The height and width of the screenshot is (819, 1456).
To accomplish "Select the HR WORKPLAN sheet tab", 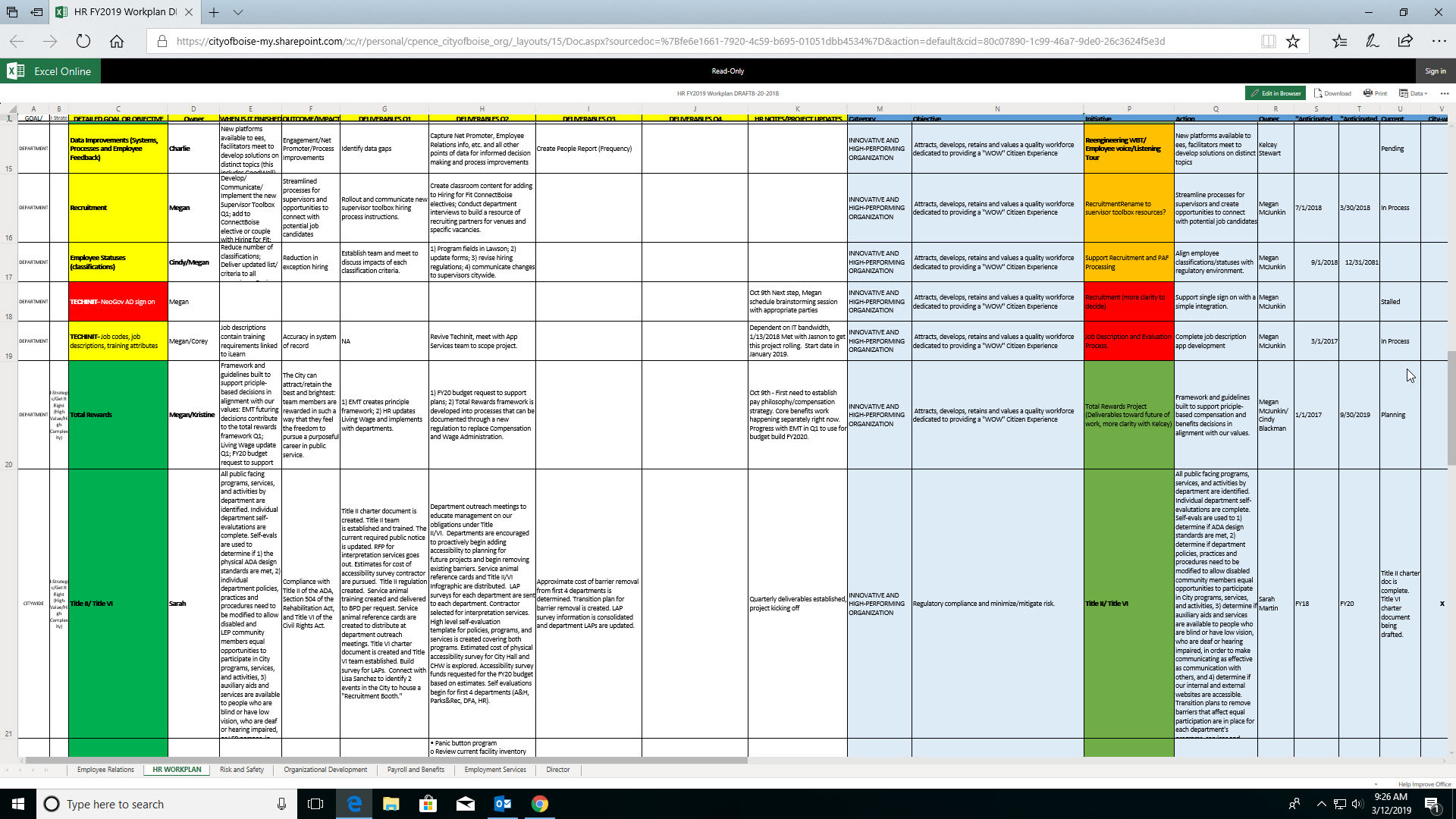I will pos(177,770).
